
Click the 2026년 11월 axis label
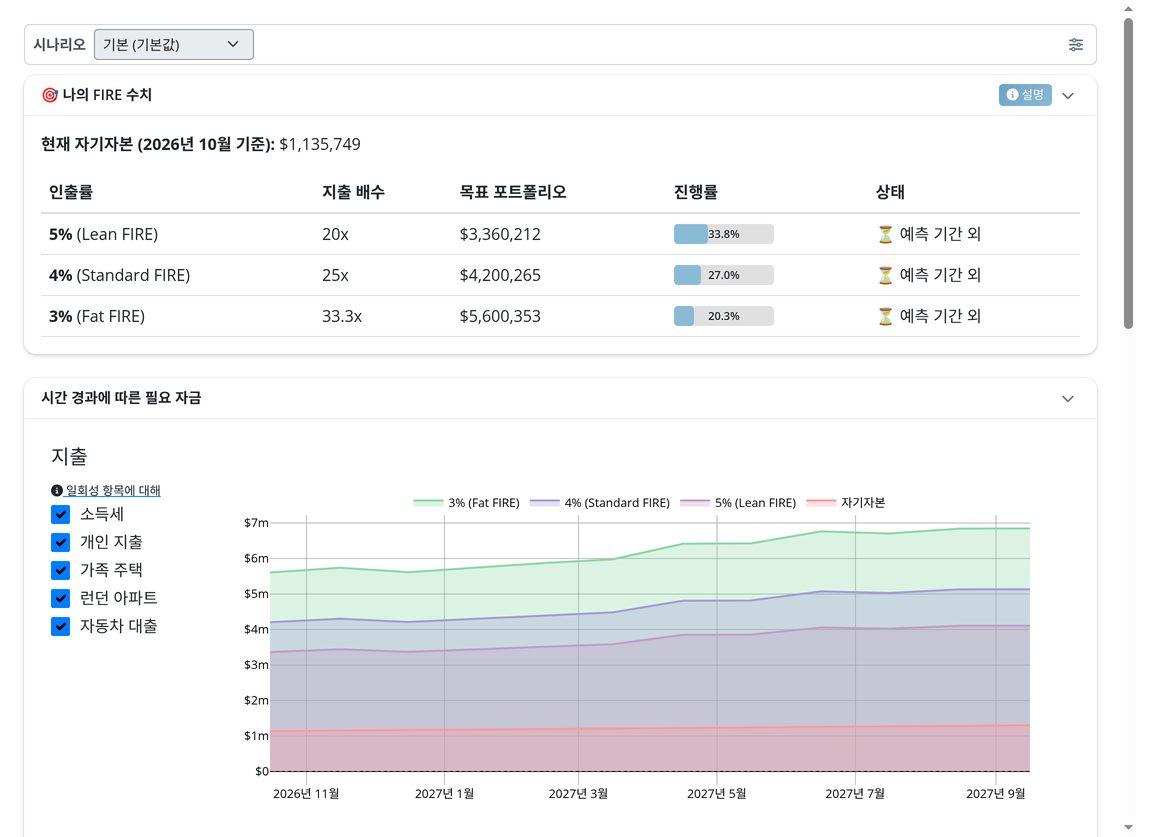[x=306, y=794]
